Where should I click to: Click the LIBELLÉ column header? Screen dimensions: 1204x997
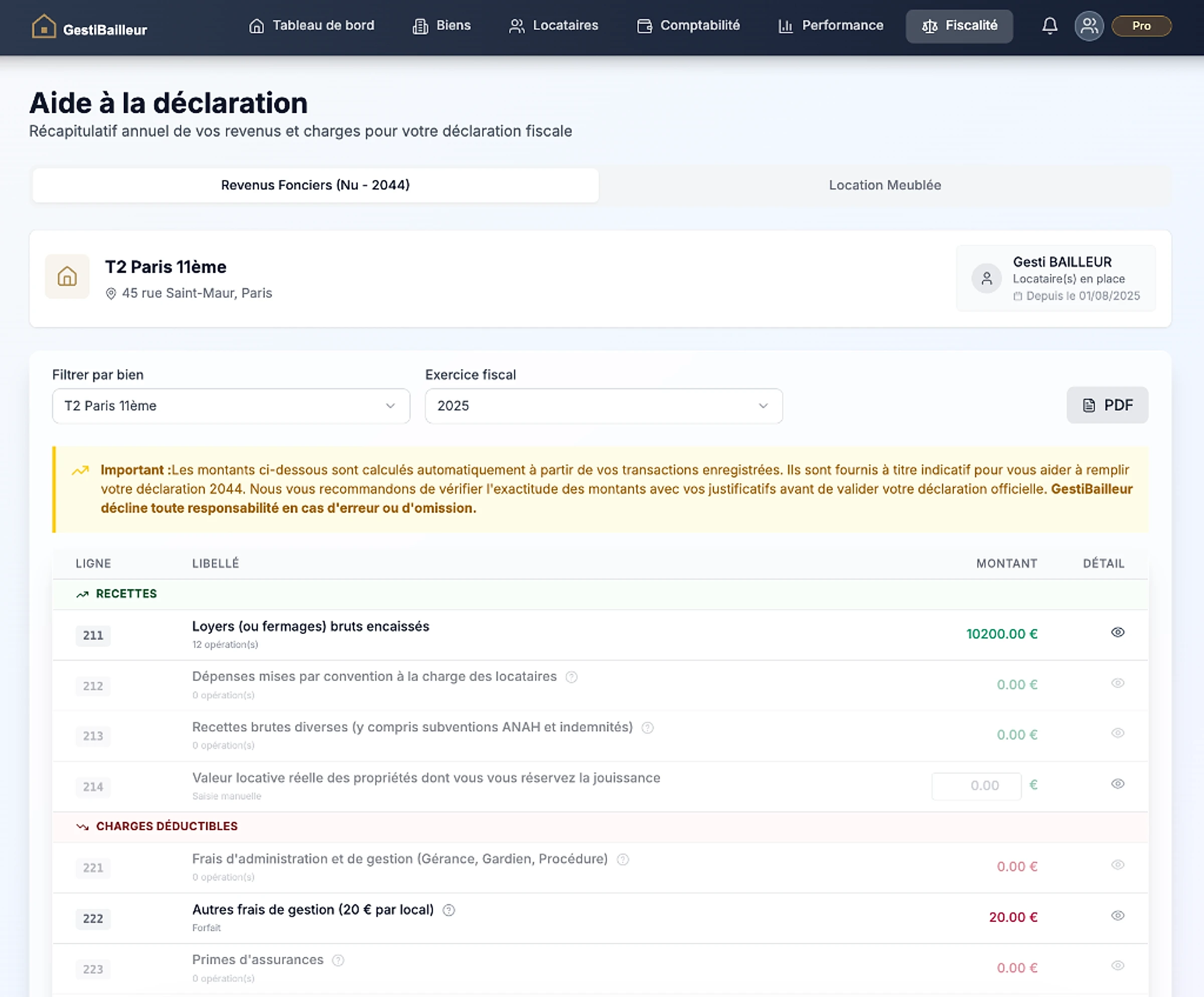point(216,564)
